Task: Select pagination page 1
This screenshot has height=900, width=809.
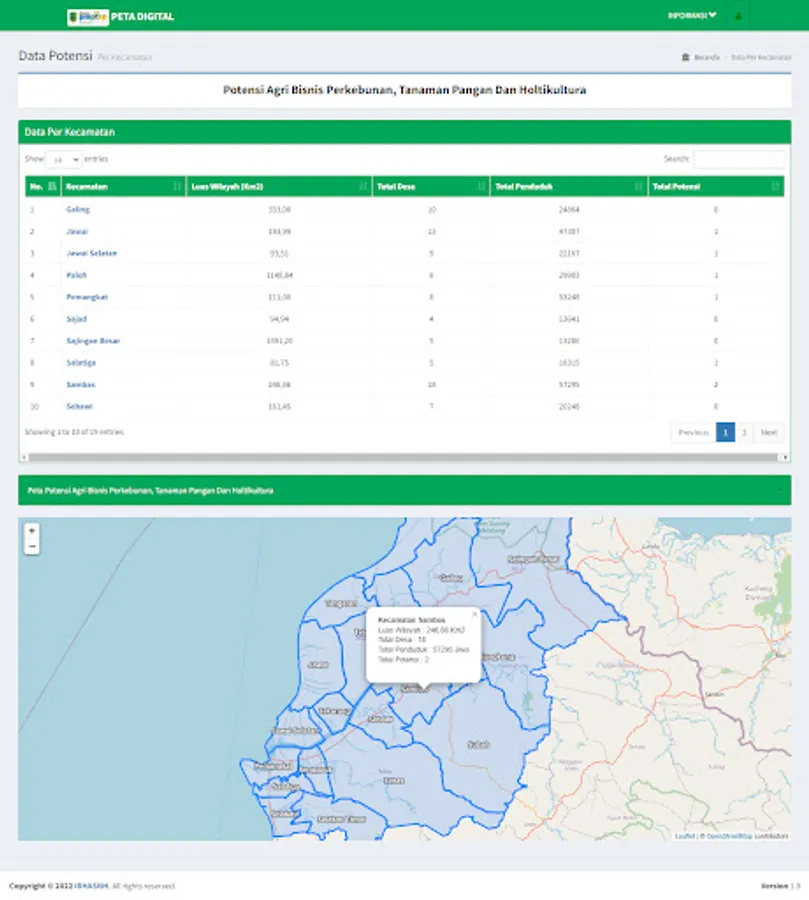Action: (x=725, y=432)
